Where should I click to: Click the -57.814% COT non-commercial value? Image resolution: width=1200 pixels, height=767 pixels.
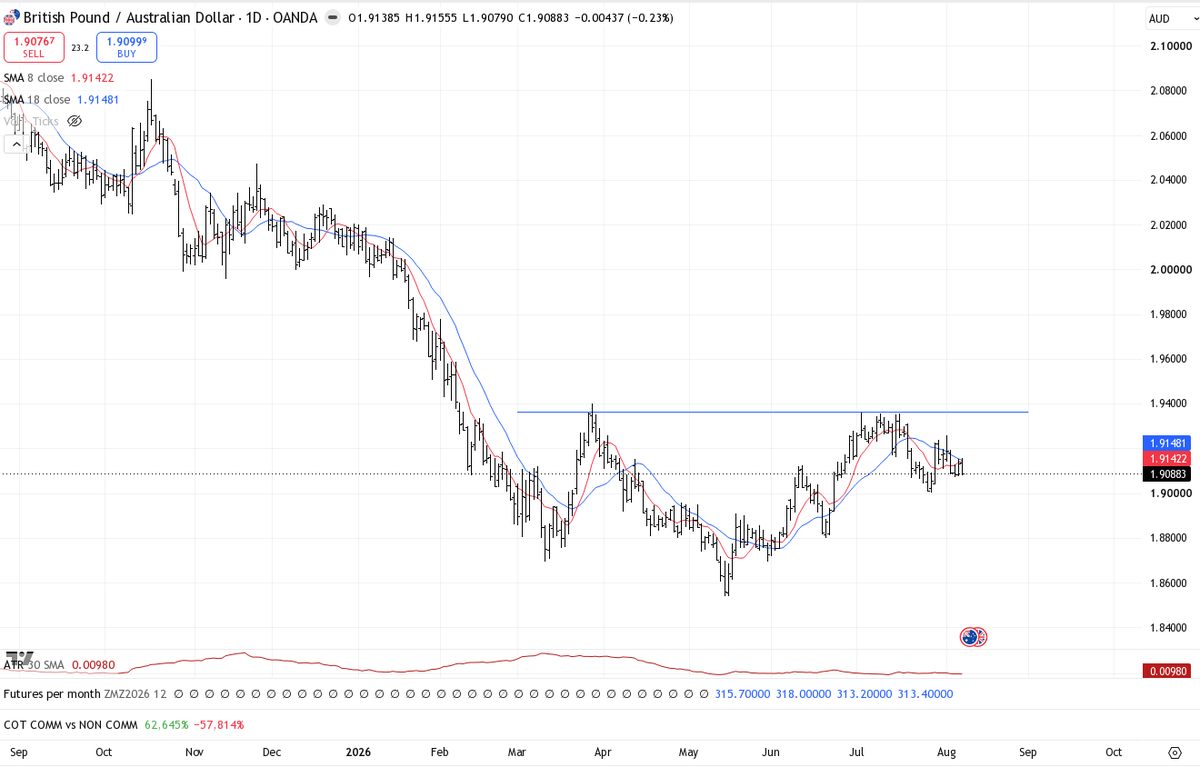pos(219,724)
